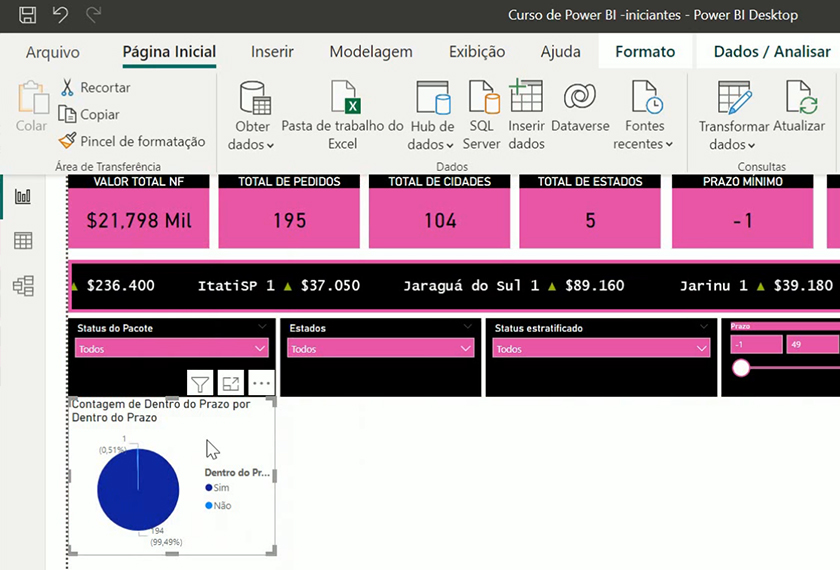The image size is (840, 570).
Task: Open more options ellipsis on visual
Action: tap(261, 383)
